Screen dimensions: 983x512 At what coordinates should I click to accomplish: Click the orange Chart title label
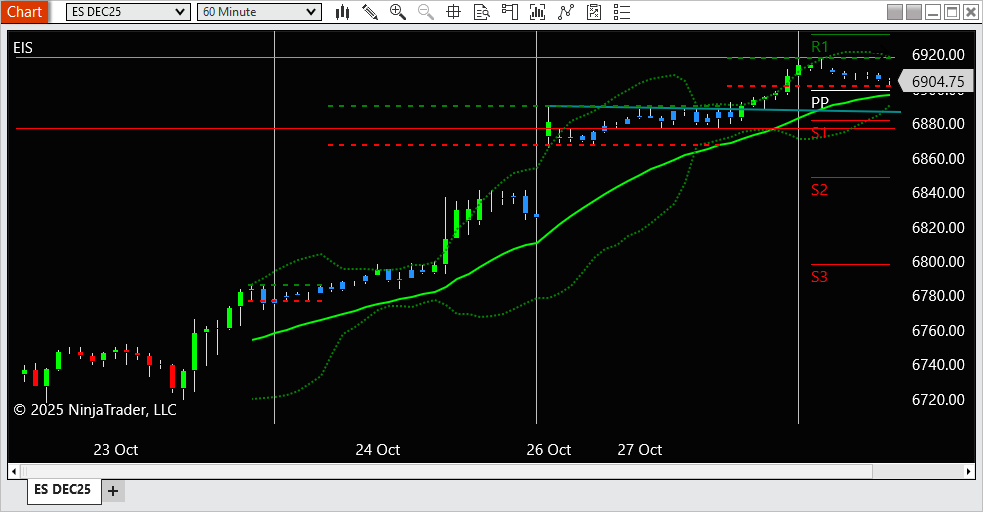[x=24, y=12]
